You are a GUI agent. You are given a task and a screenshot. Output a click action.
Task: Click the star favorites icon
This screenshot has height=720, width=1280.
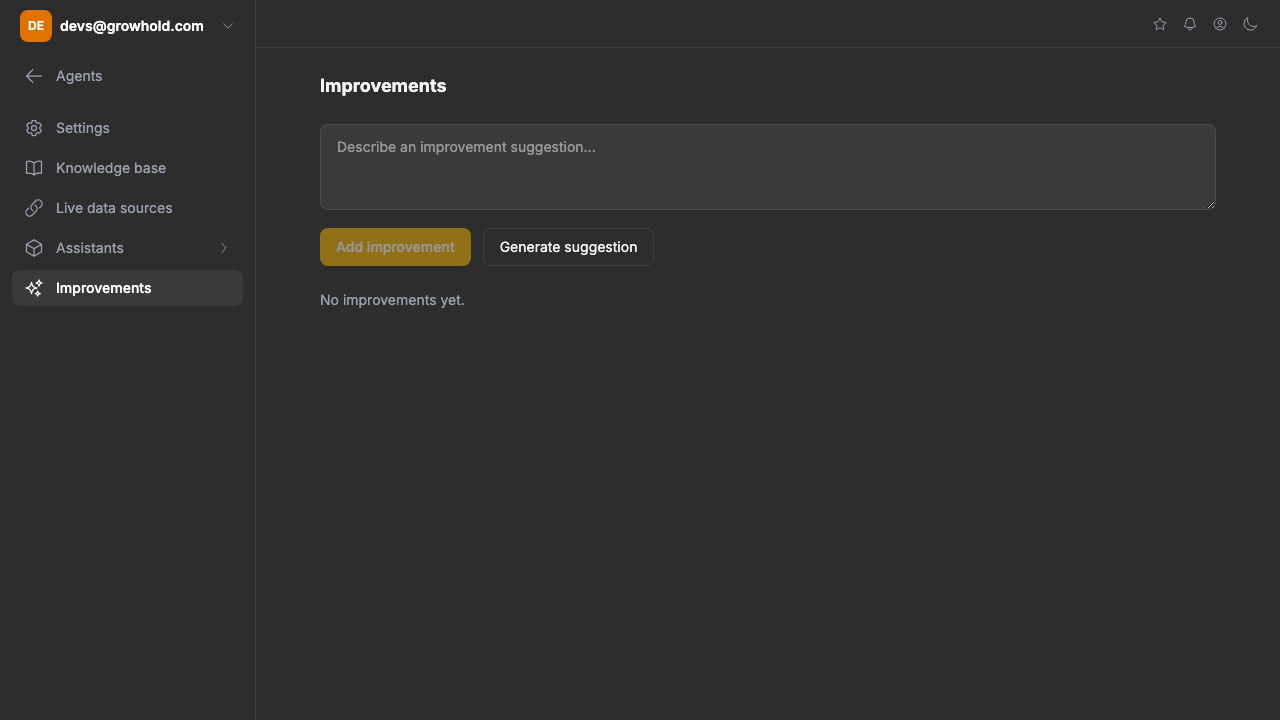pos(1160,24)
